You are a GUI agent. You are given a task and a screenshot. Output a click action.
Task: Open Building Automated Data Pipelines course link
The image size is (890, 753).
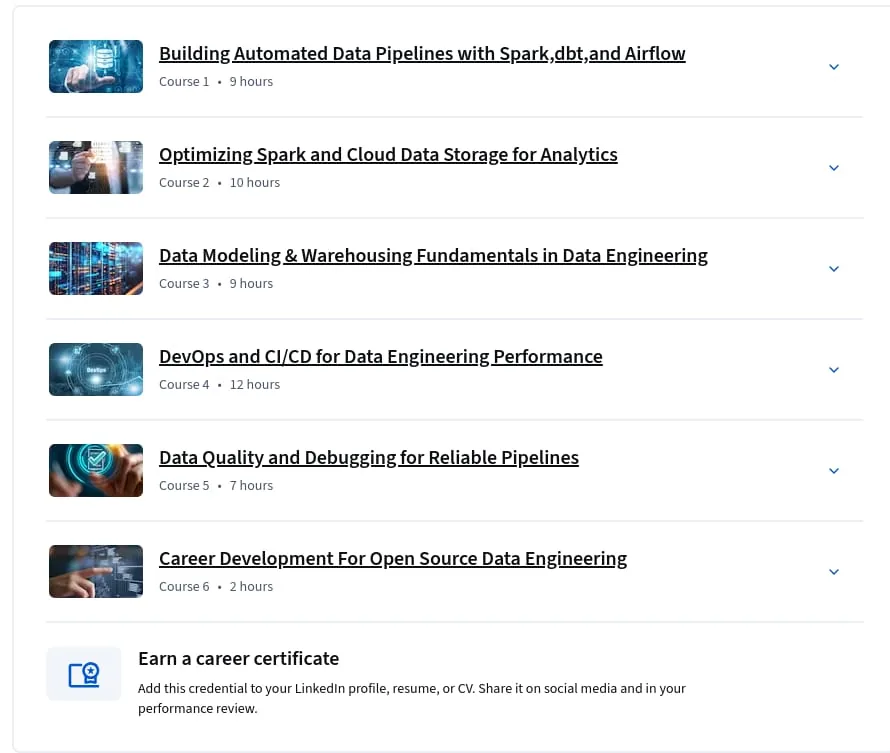422,54
